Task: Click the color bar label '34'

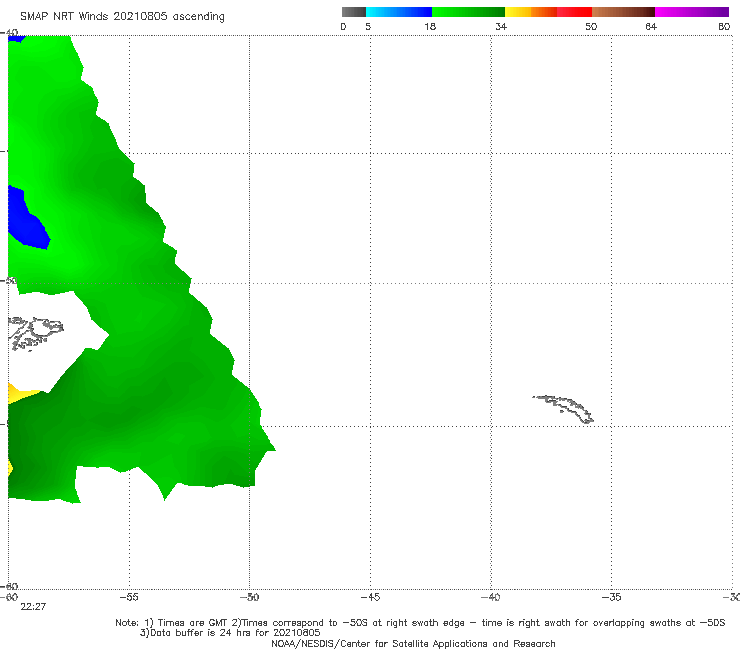Action: pos(501,26)
